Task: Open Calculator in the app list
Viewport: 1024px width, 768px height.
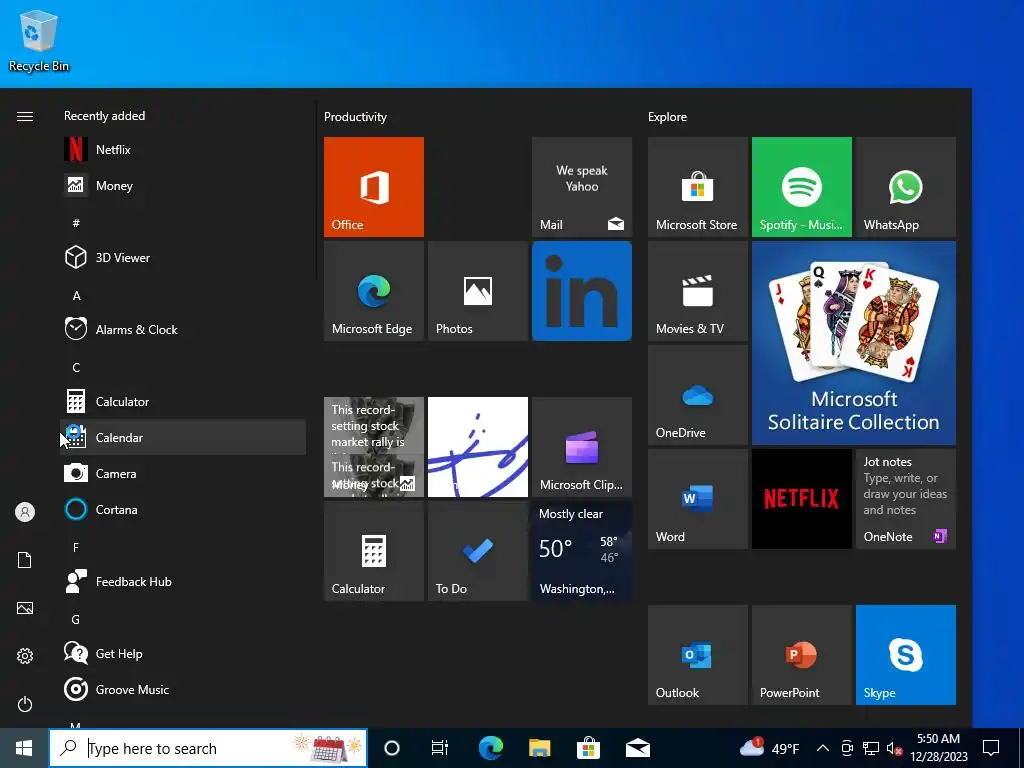Action: (183, 401)
